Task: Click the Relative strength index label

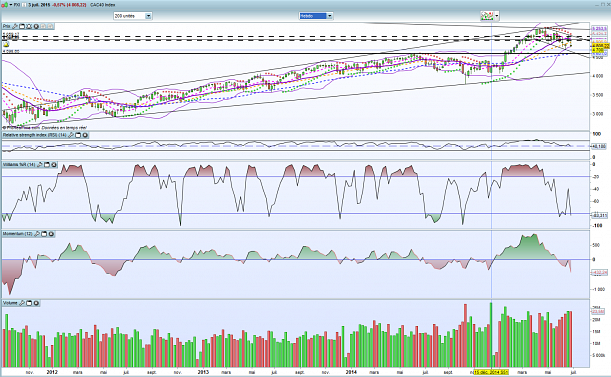Action: pyautogui.click(x=35, y=135)
